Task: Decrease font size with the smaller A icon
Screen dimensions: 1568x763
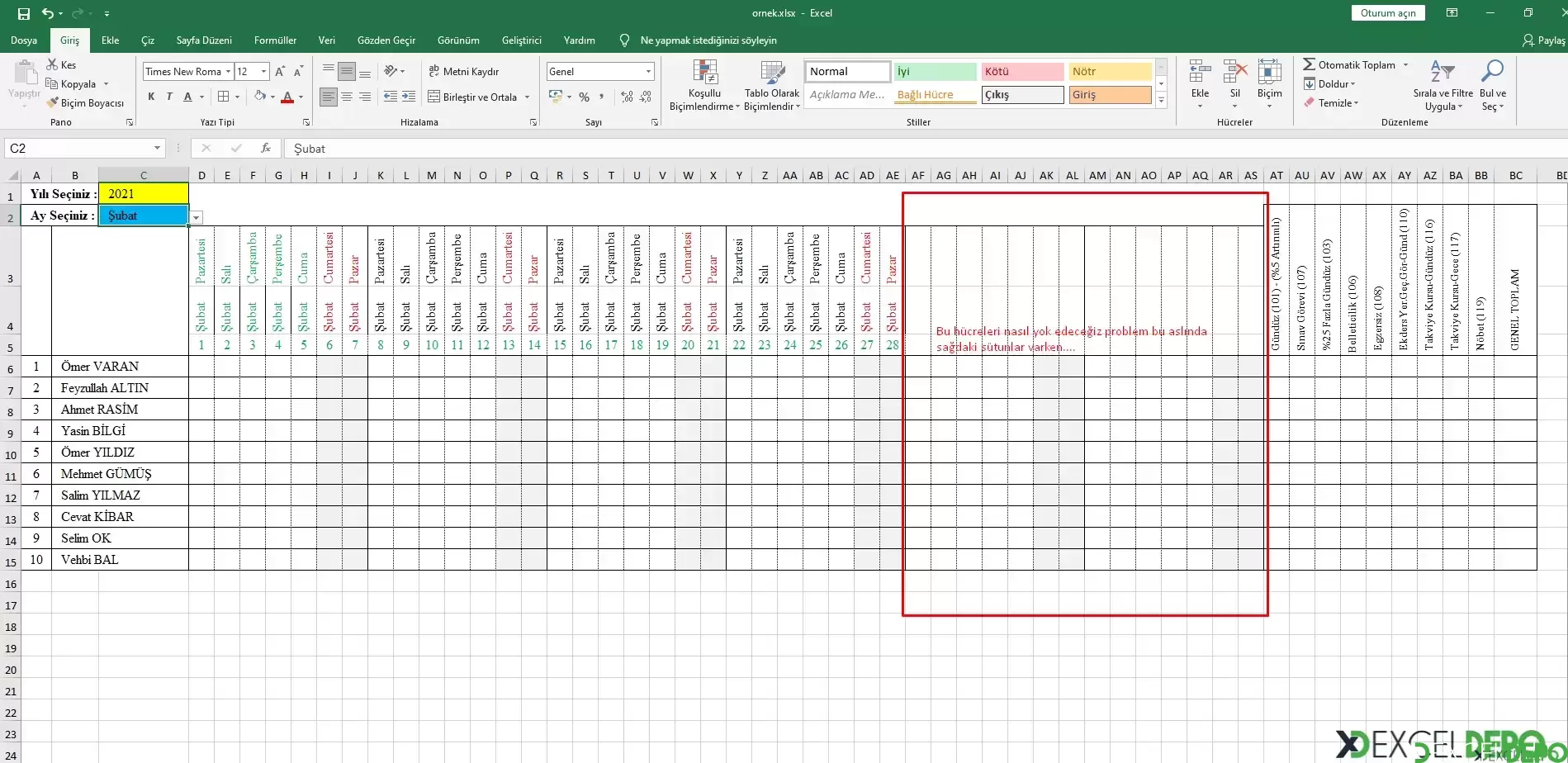Action: coord(298,71)
